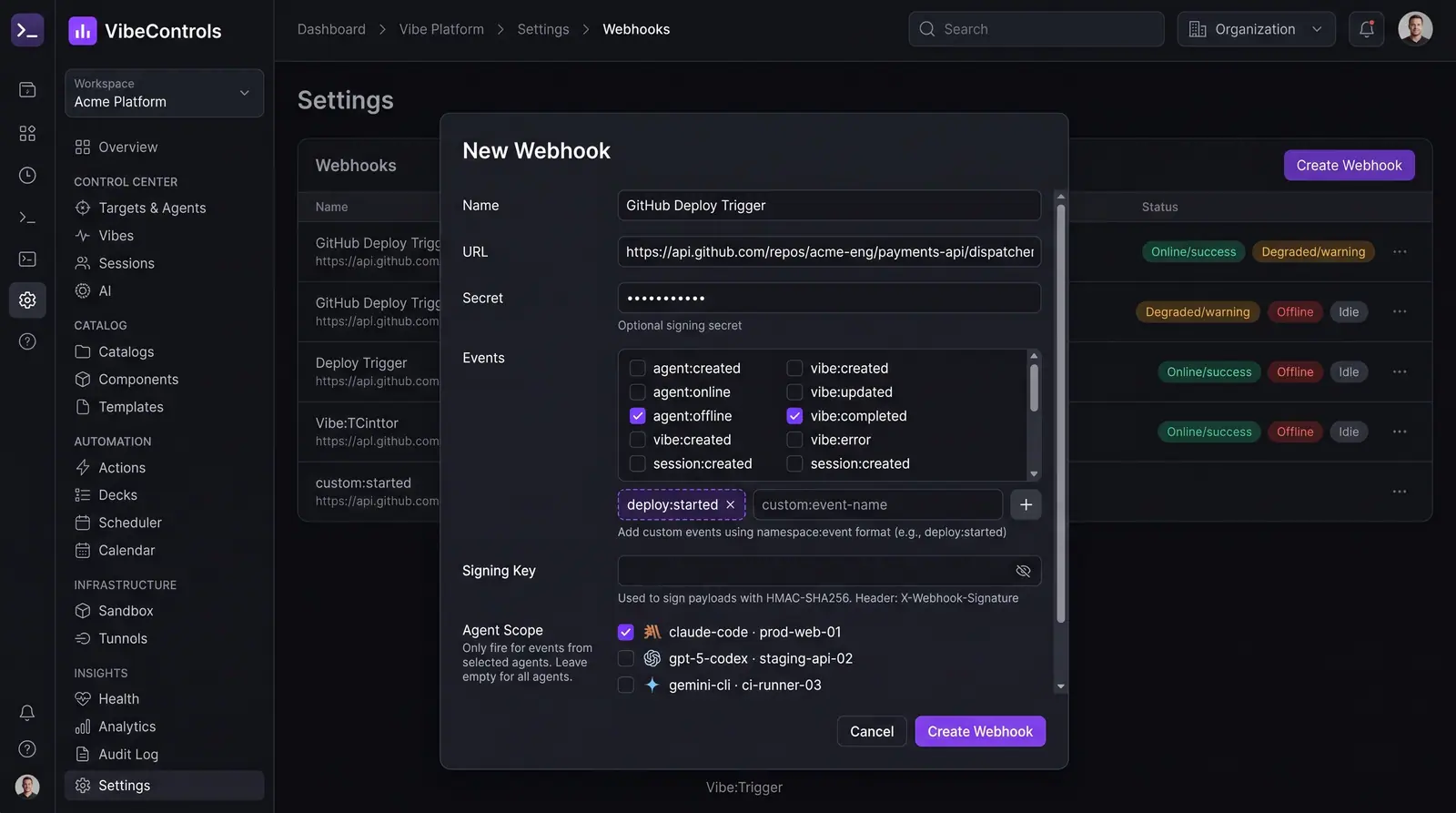Screen dimensions: 1456x813
Task: Open terminal logo icon in far-left rail
Action: pyautogui.click(x=27, y=30)
